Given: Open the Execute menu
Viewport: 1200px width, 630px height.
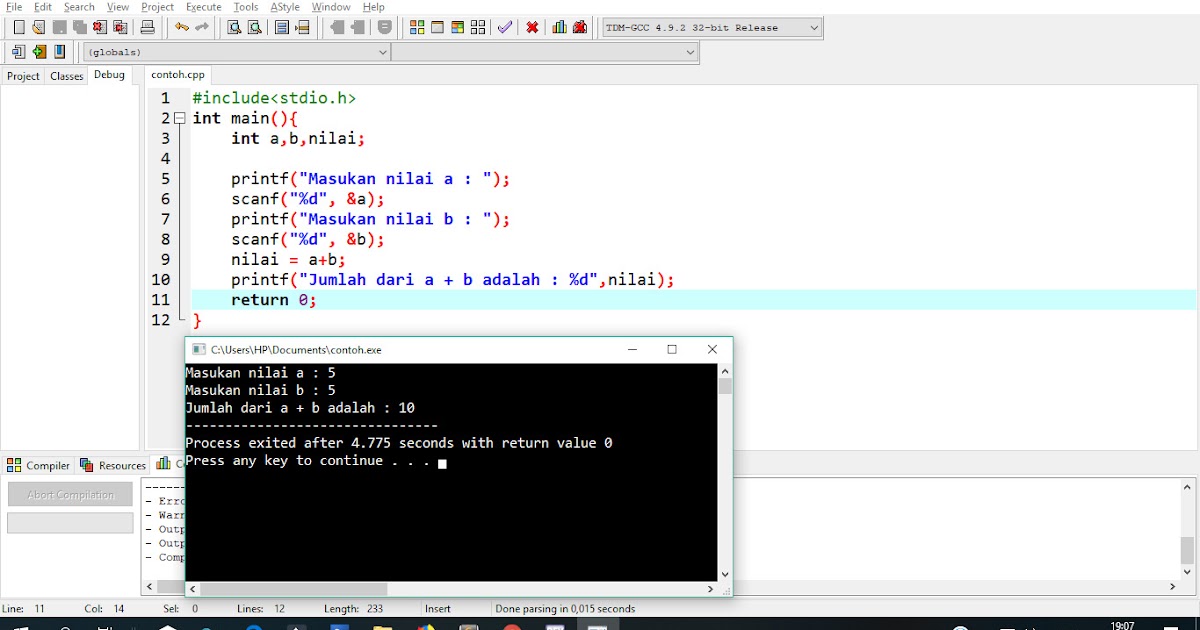Looking at the screenshot, I should (203, 7).
